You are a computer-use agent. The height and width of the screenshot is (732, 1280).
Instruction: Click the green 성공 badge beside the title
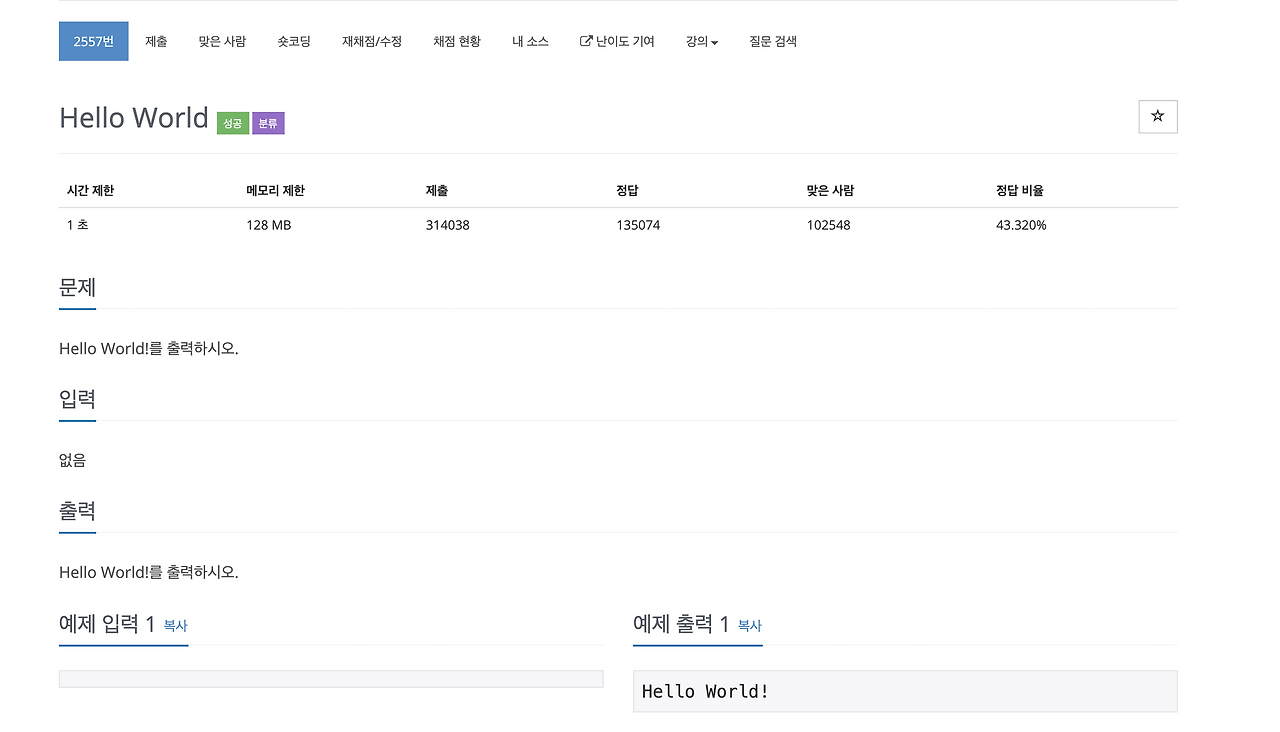pyautogui.click(x=232, y=122)
